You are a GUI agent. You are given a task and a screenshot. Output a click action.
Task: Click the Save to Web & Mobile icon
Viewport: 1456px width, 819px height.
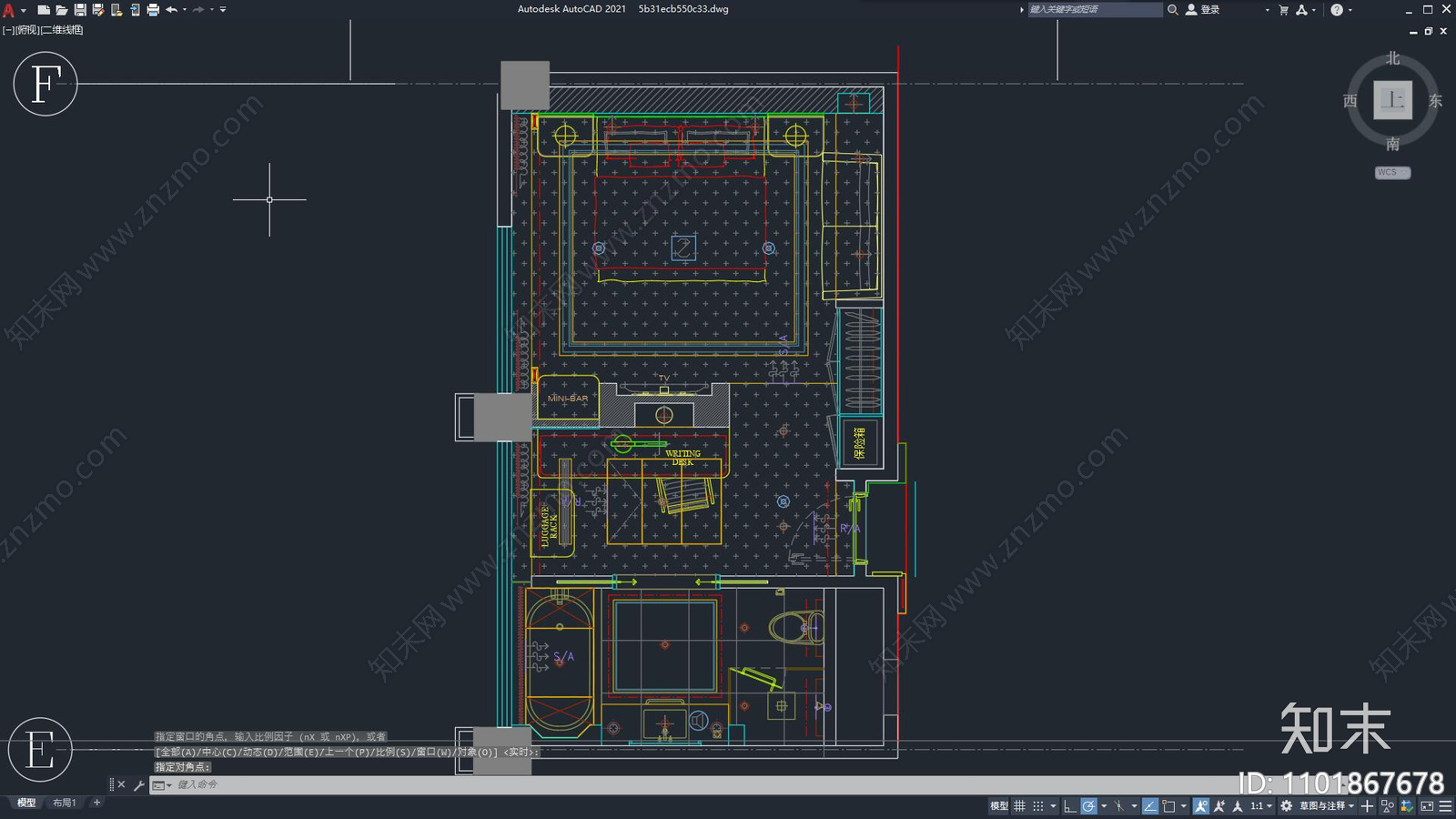coord(135,9)
